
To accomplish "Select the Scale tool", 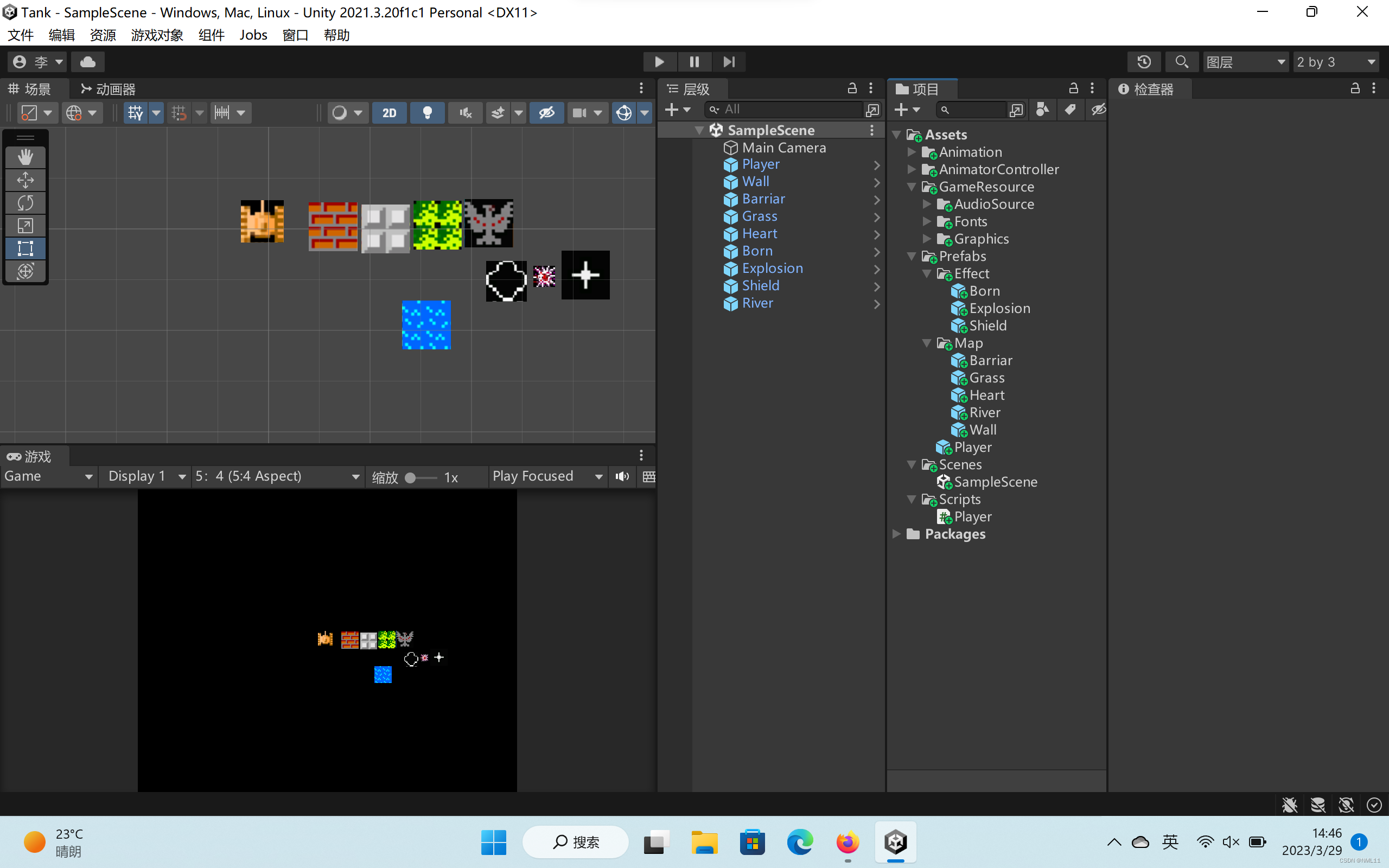I will tap(26, 226).
